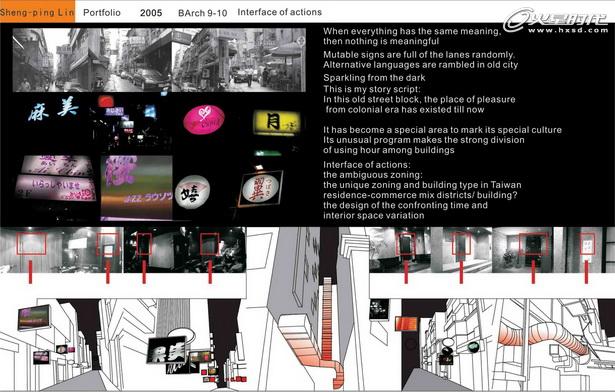Select "residence-commerce mix districts/ building?"
This screenshot has height=392, width=615.
[x=420, y=195]
